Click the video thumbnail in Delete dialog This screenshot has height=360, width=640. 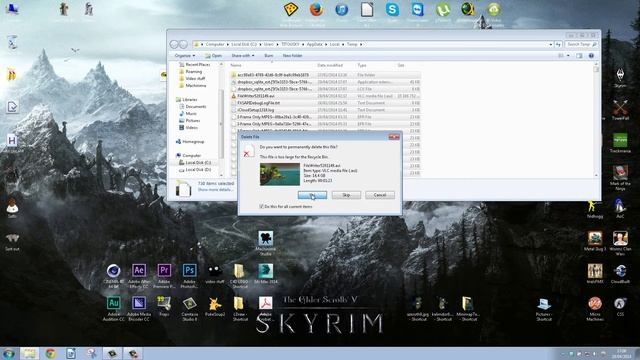click(280, 174)
